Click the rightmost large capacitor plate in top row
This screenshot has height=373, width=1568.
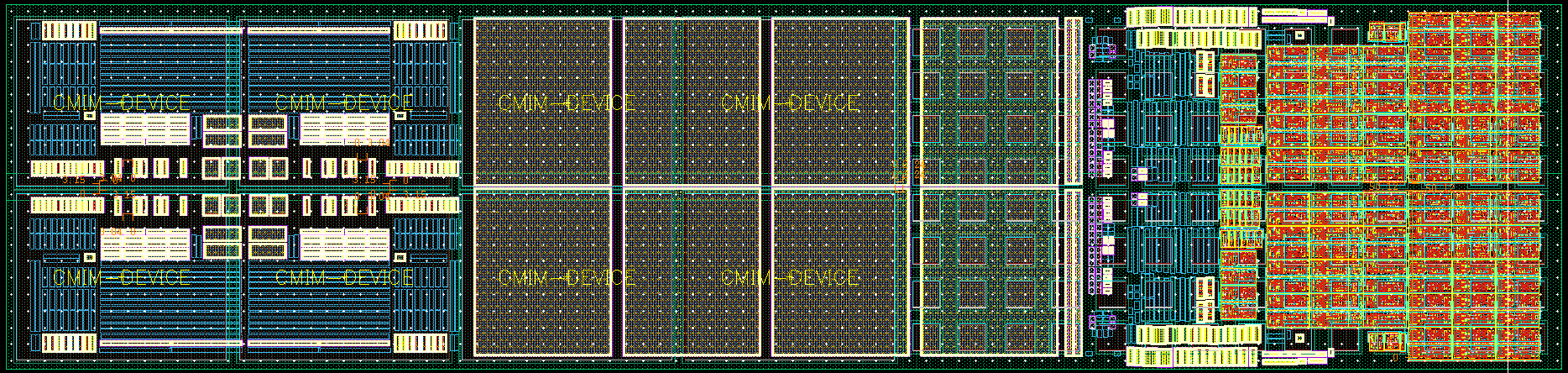tap(839, 101)
